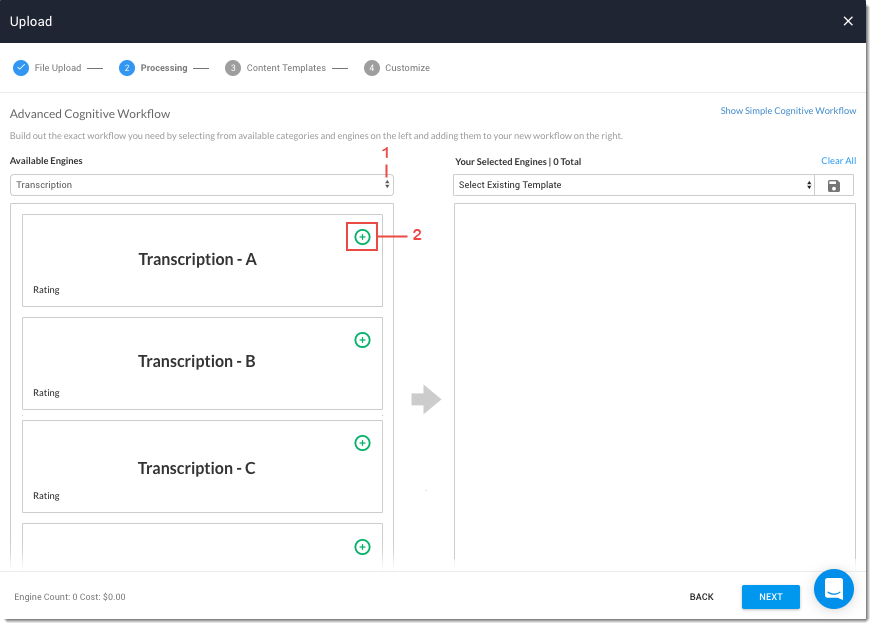Viewport: 874px width, 627px height.
Task: Open the Transcription category dropdown
Action: [202, 185]
